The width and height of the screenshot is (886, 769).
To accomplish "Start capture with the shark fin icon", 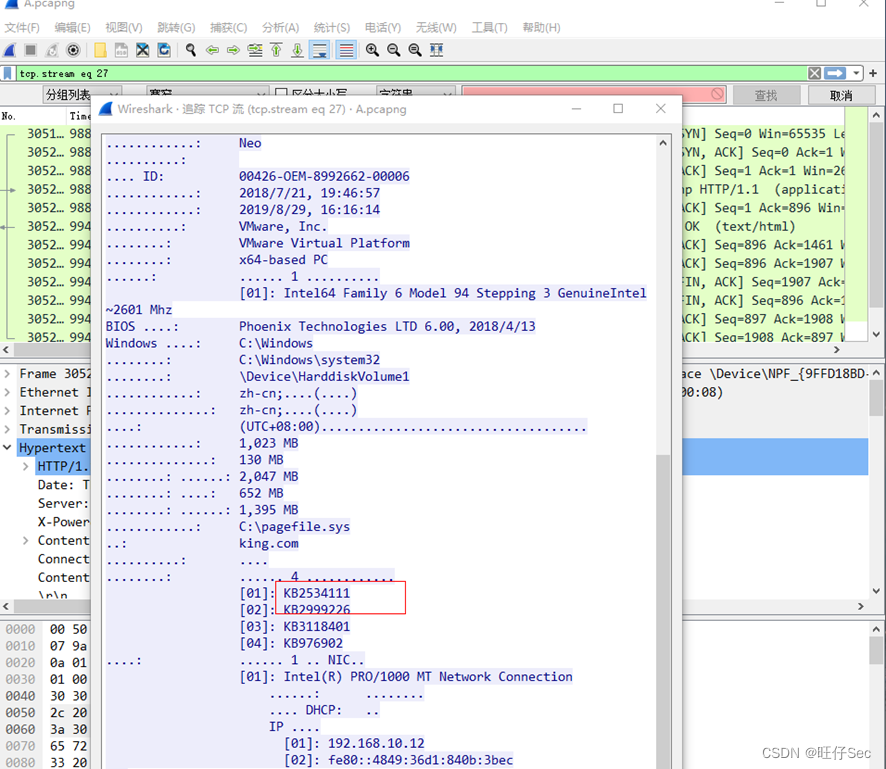I will click(10, 50).
